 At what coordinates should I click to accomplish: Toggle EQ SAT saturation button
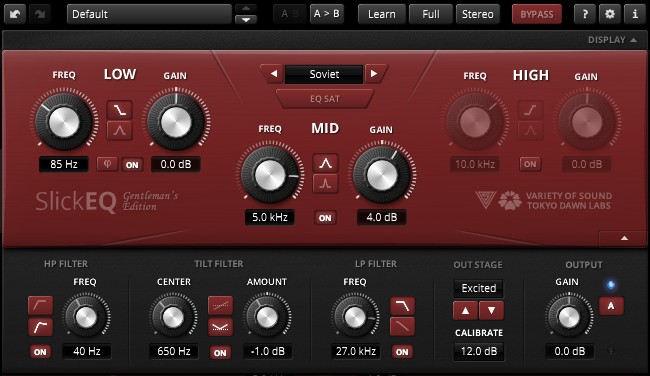click(x=325, y=99)
